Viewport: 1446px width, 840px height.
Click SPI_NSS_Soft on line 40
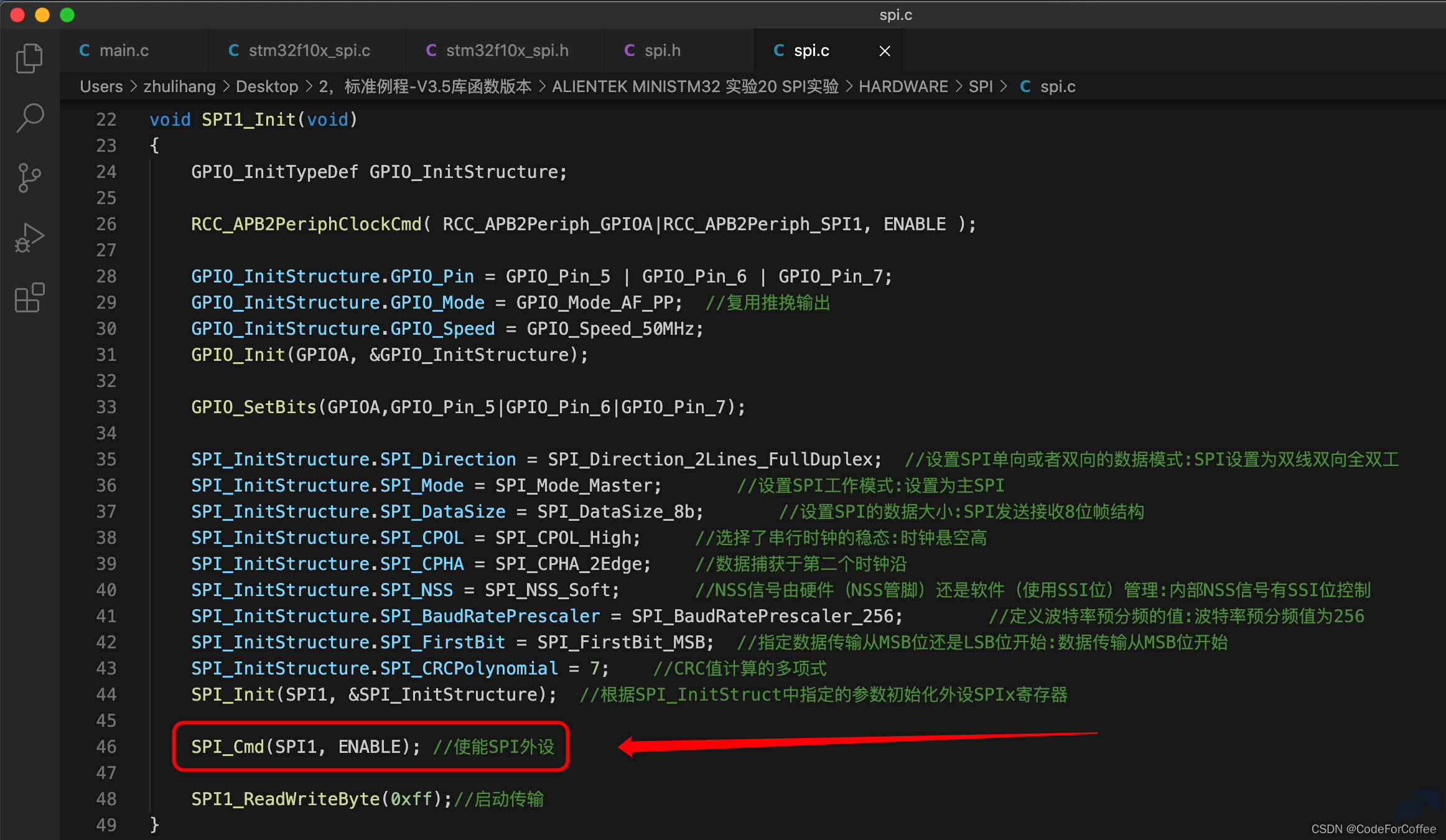tap(548, 590)
